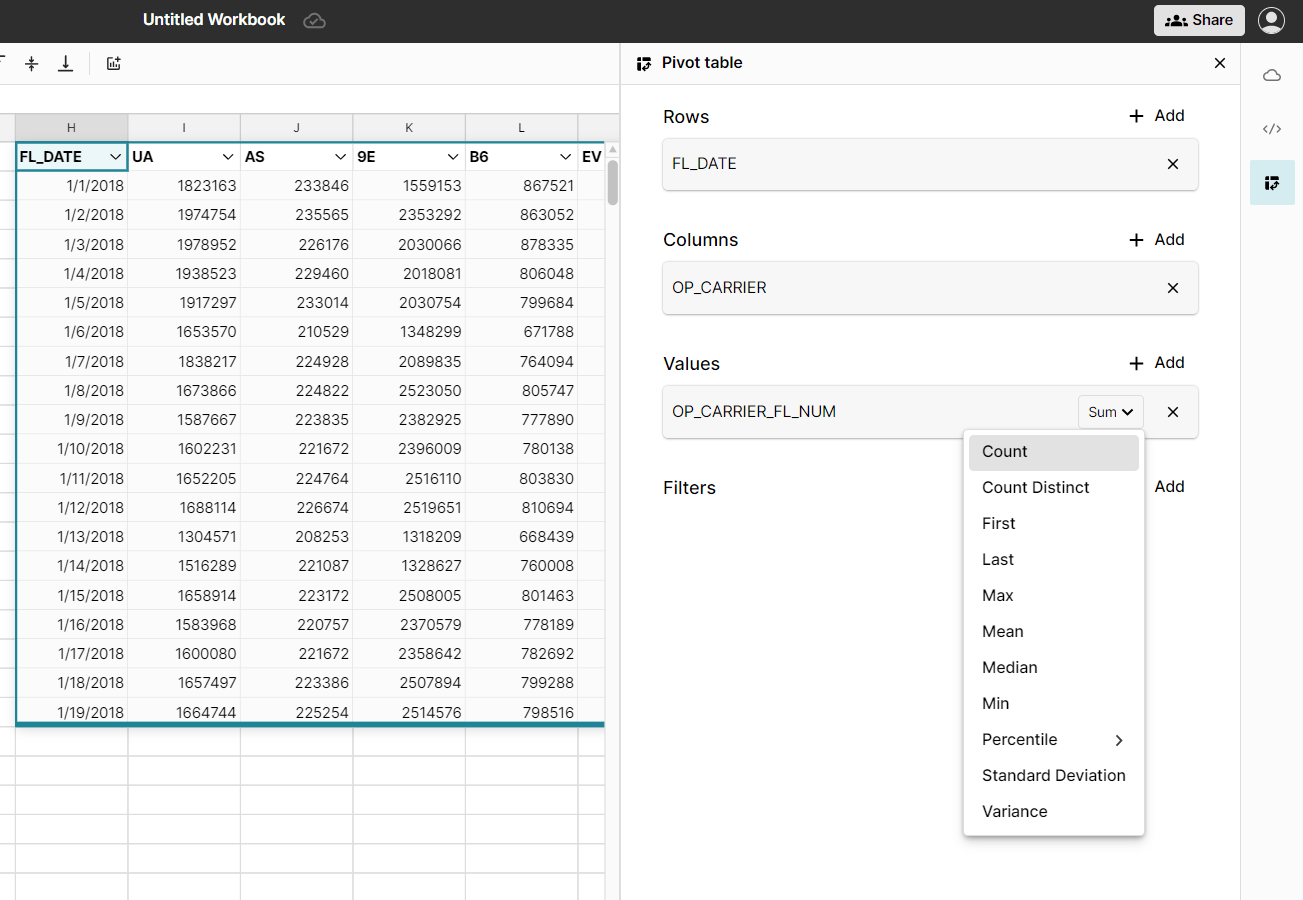Image resolution: width=1303 pixels, height=900 pixels.
Task: Choose Variance in the aggregation menu
Action: coord(1014,811)
